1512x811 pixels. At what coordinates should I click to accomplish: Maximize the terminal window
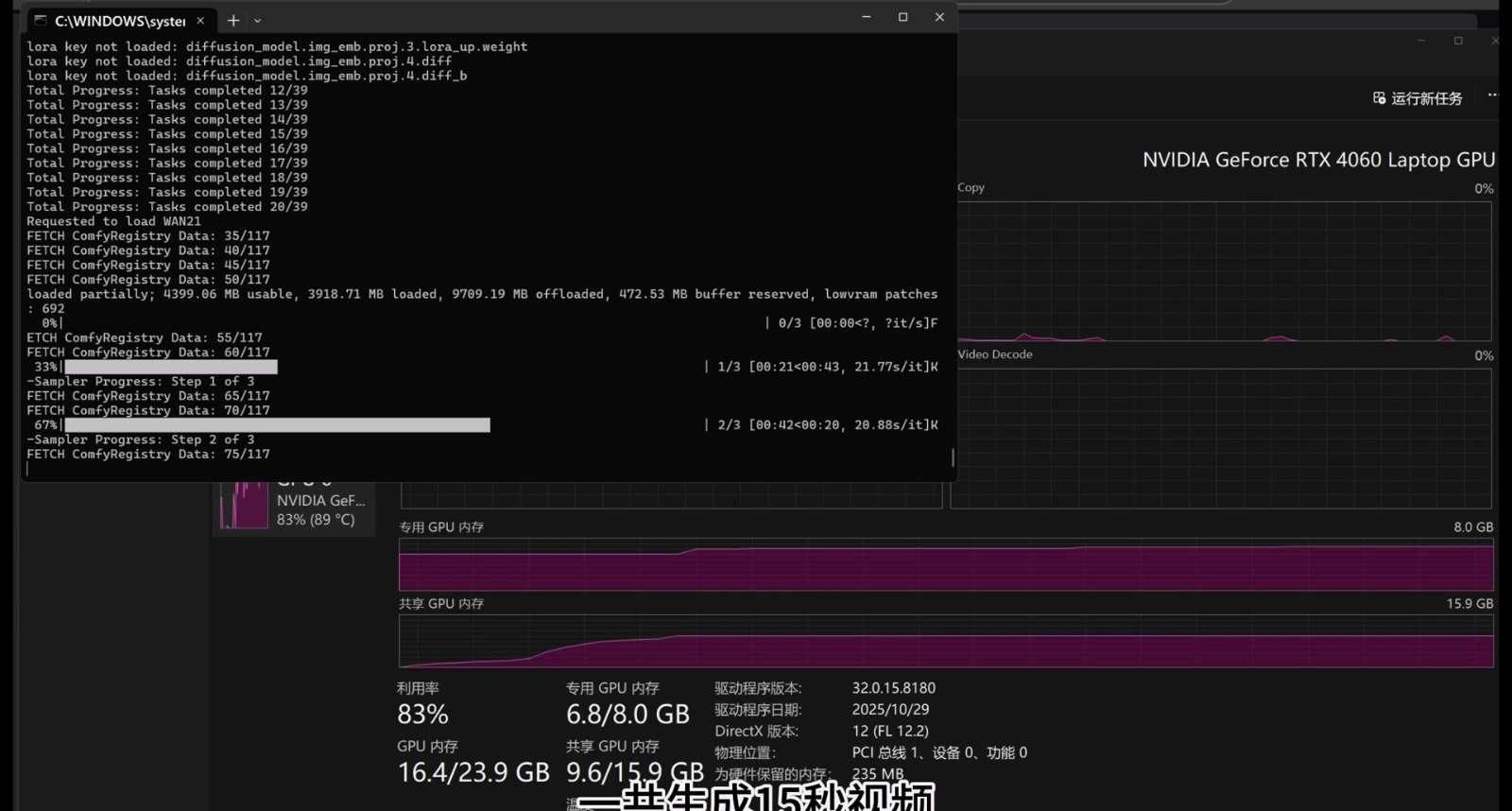(x=902, y=17)
